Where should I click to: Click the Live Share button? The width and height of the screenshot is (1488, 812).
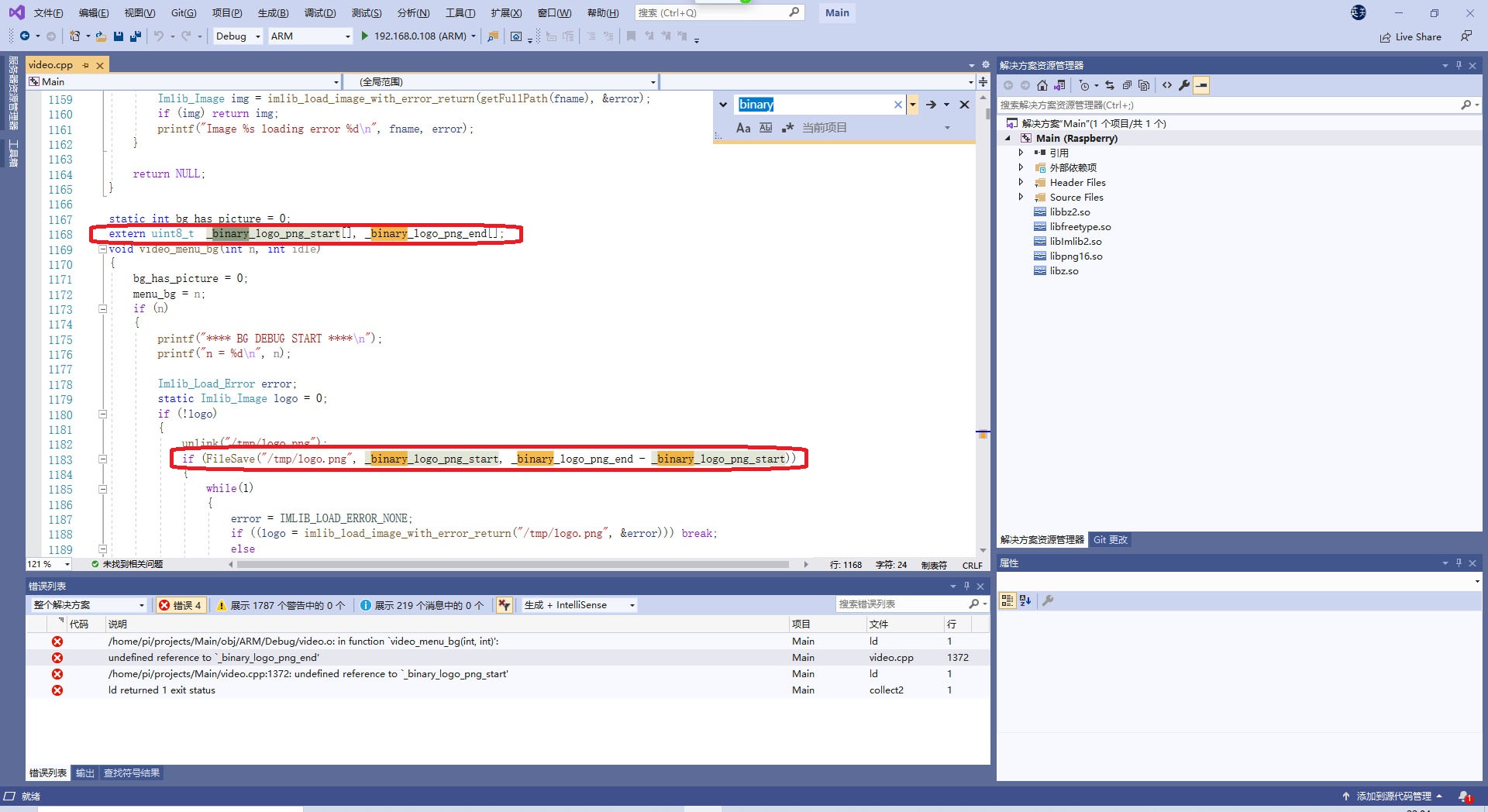1410,36
